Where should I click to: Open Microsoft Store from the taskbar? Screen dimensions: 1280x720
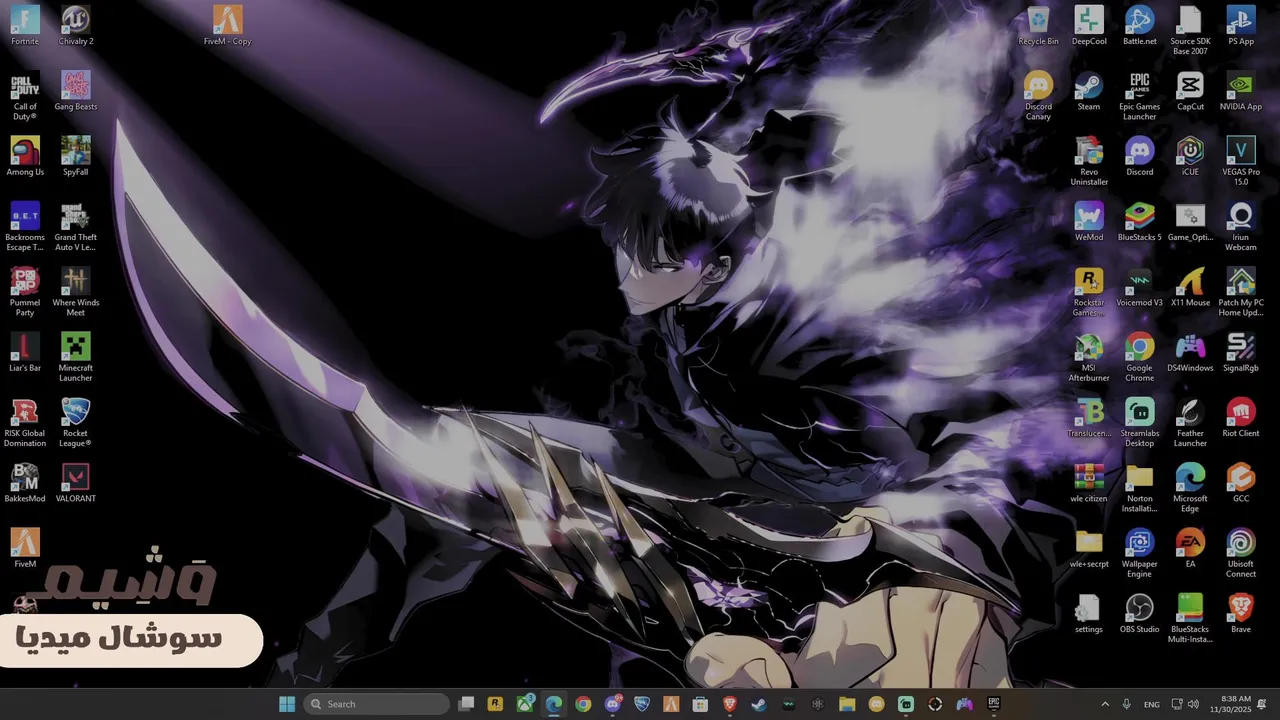click(x=700, y=704)
